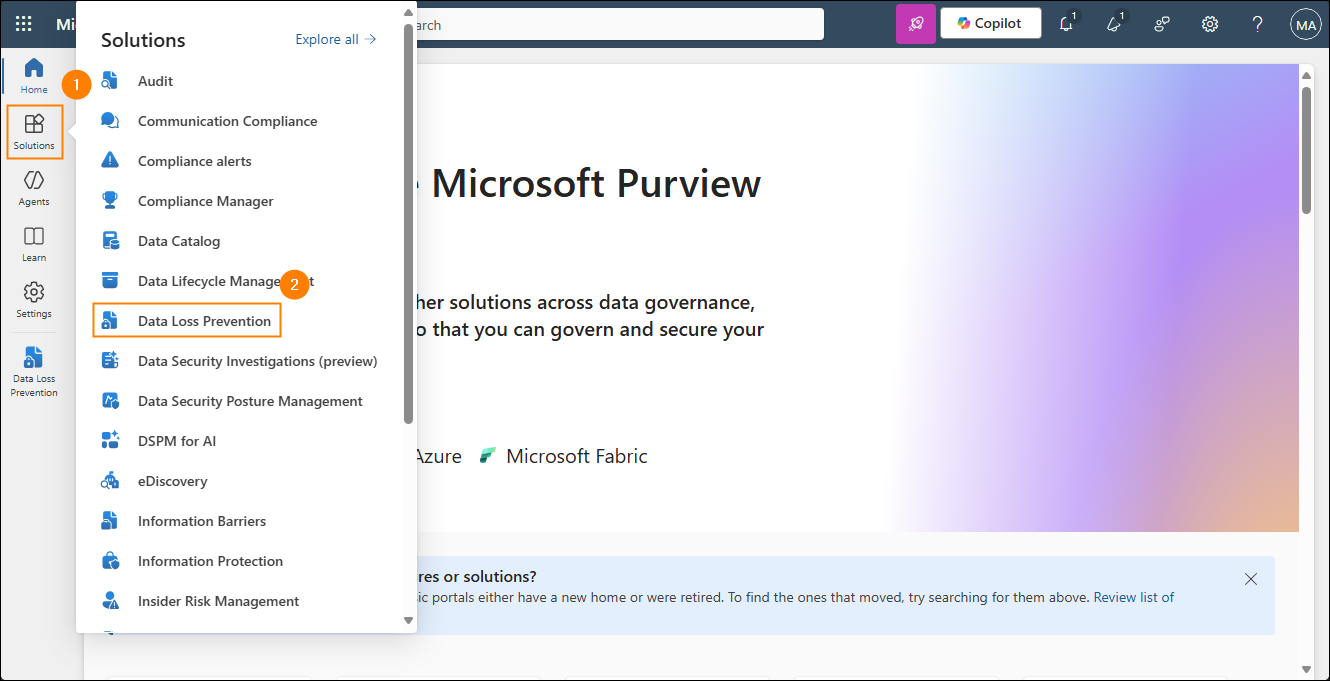Click the Communication Compliance chat icon
This screenshot has height=681, width=1330.
tap(110, 121)
